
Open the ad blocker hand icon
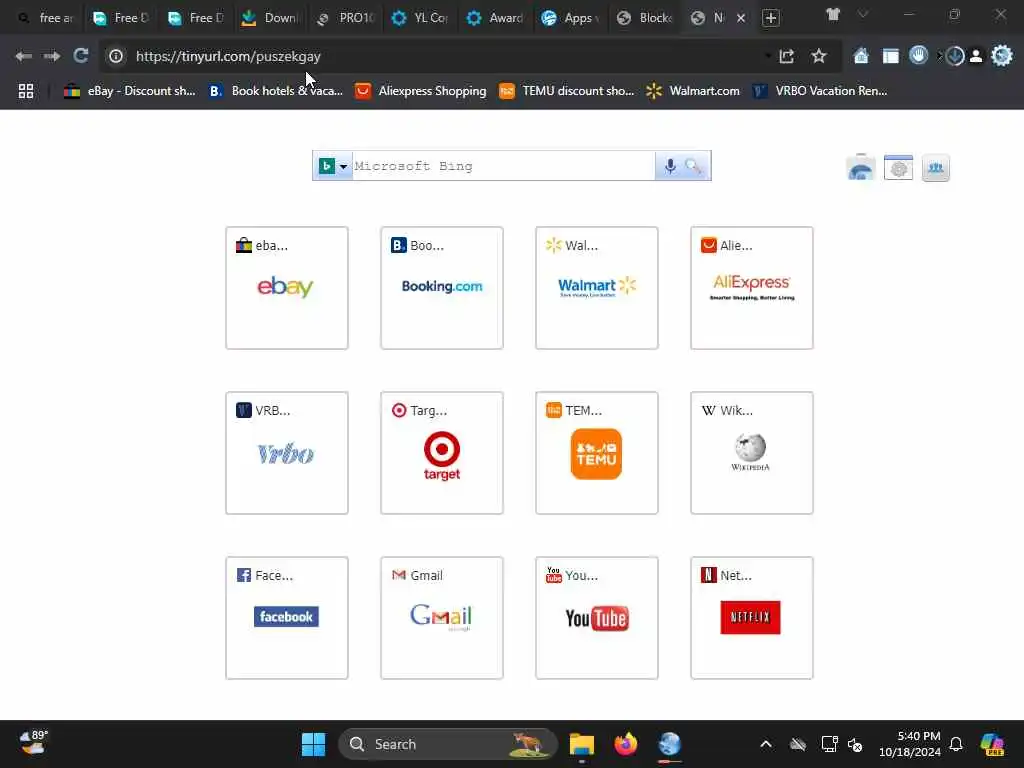click(918, 56)
